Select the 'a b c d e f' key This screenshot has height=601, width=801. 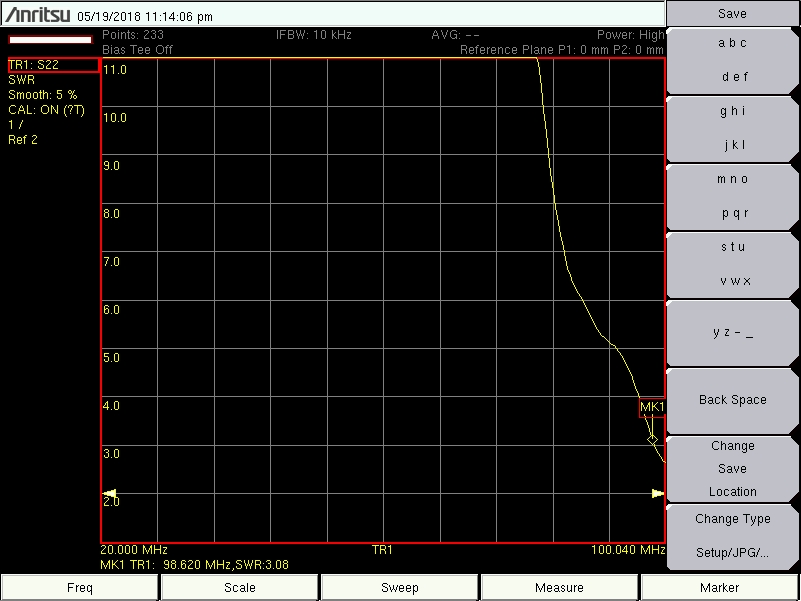click(x=732, y=60)
